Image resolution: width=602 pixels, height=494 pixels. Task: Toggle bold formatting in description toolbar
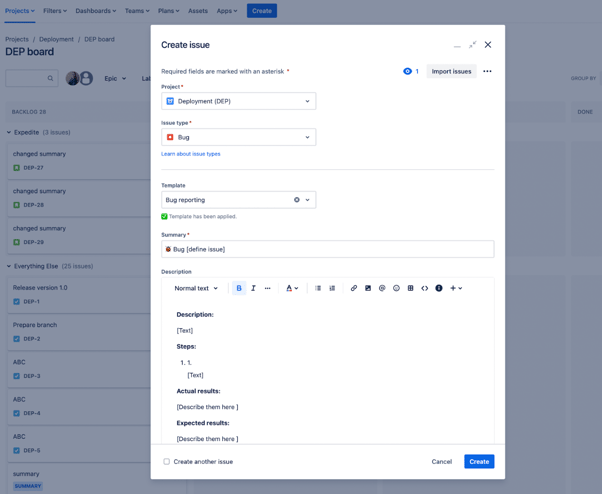point(239,288)
